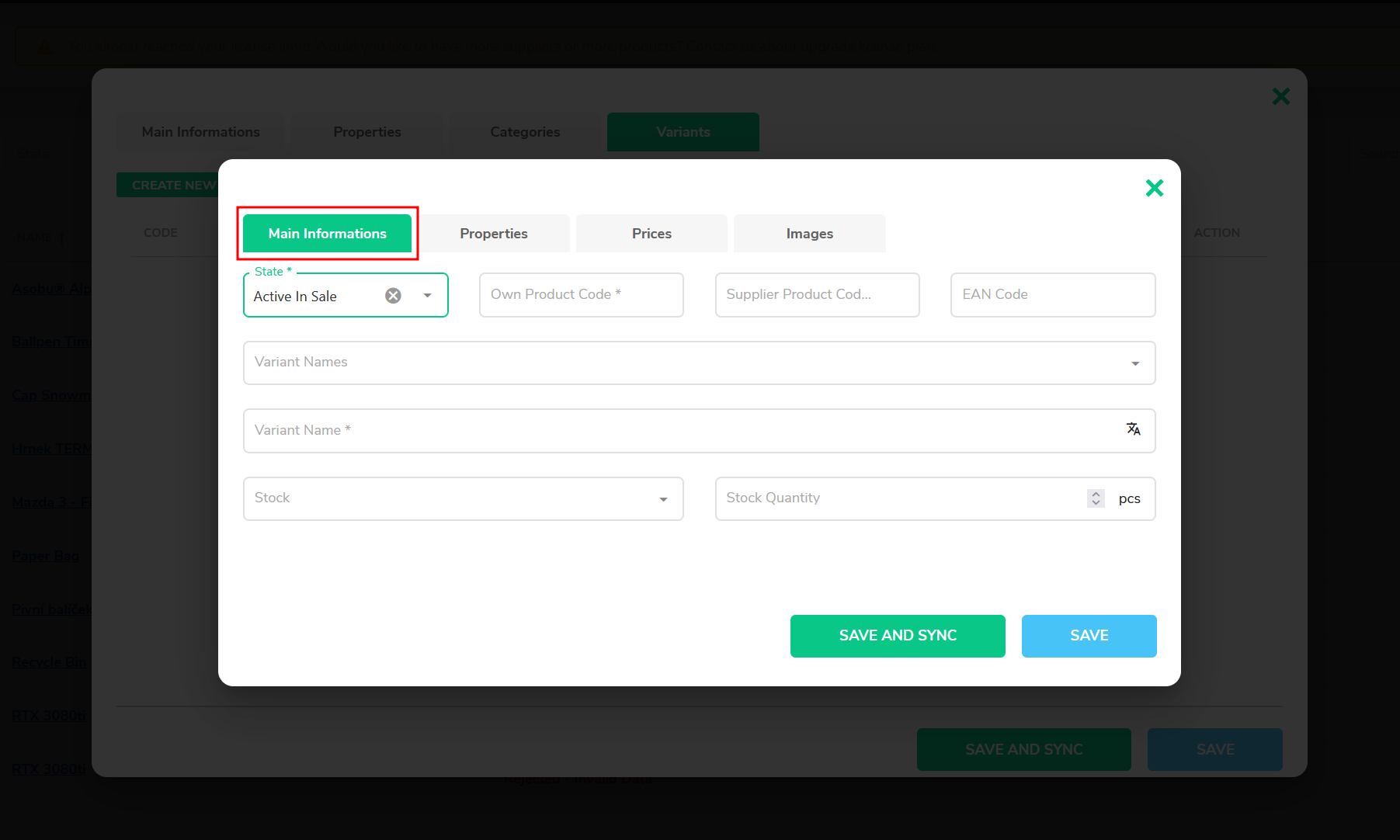Viewport: 1400px width, 840px height.
Task: Focus the EAN Code field
Action: [x=1053, y=295]
